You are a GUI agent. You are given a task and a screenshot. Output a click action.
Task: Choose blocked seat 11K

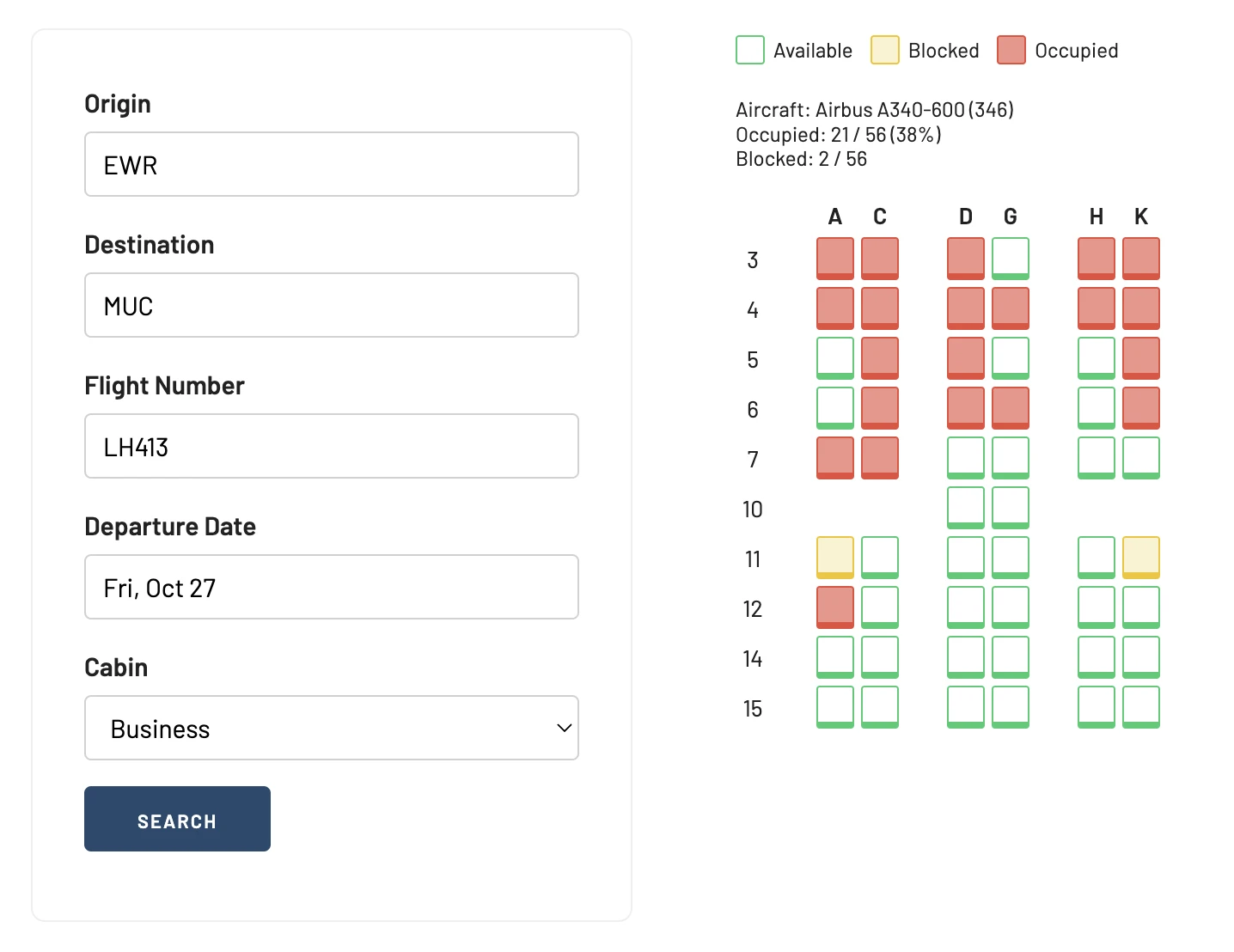[x=1141, y=558]
